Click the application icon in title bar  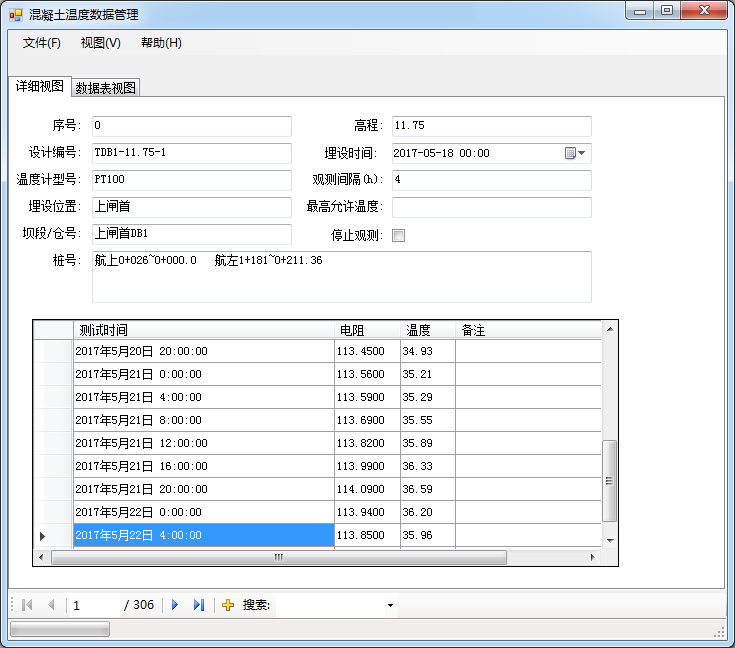click(15, 15)
